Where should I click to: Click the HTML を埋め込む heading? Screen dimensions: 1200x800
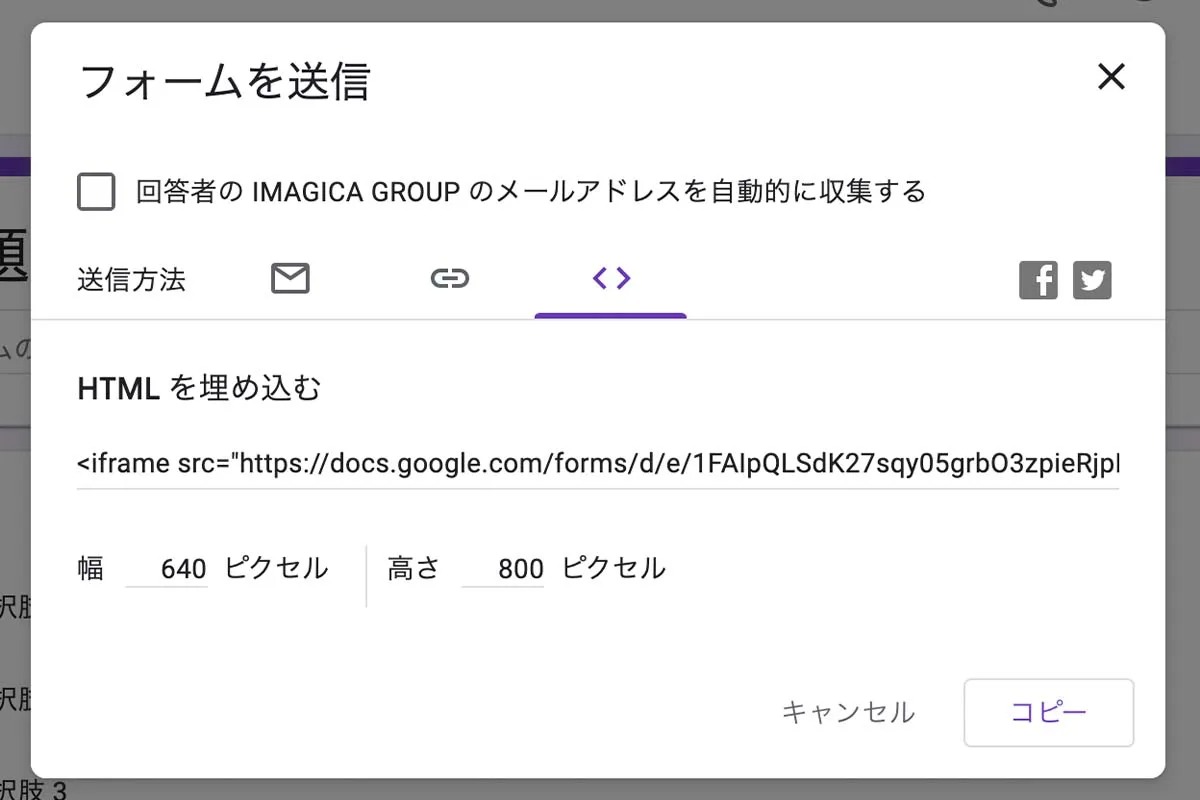(199, 388)
